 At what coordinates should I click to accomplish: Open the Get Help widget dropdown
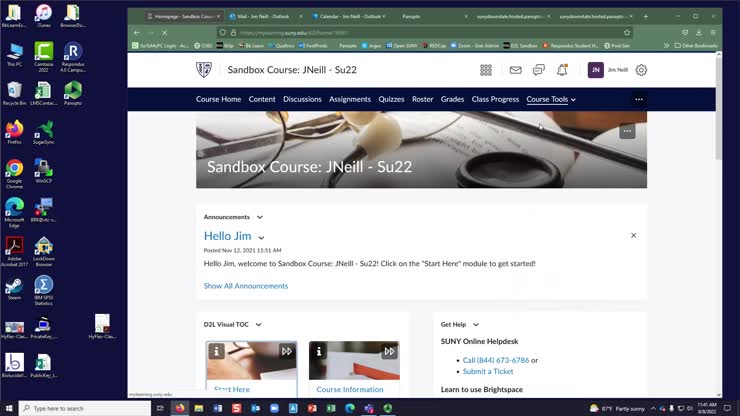point(476,325)
